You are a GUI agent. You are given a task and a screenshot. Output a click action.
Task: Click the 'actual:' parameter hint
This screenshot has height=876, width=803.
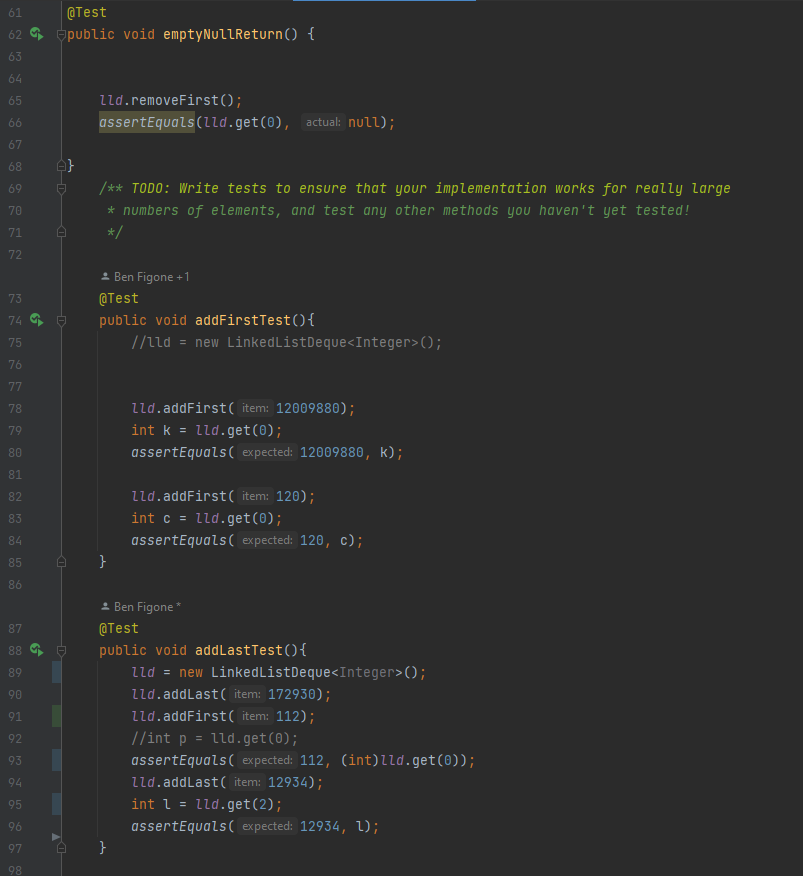[x=323, y=123]
